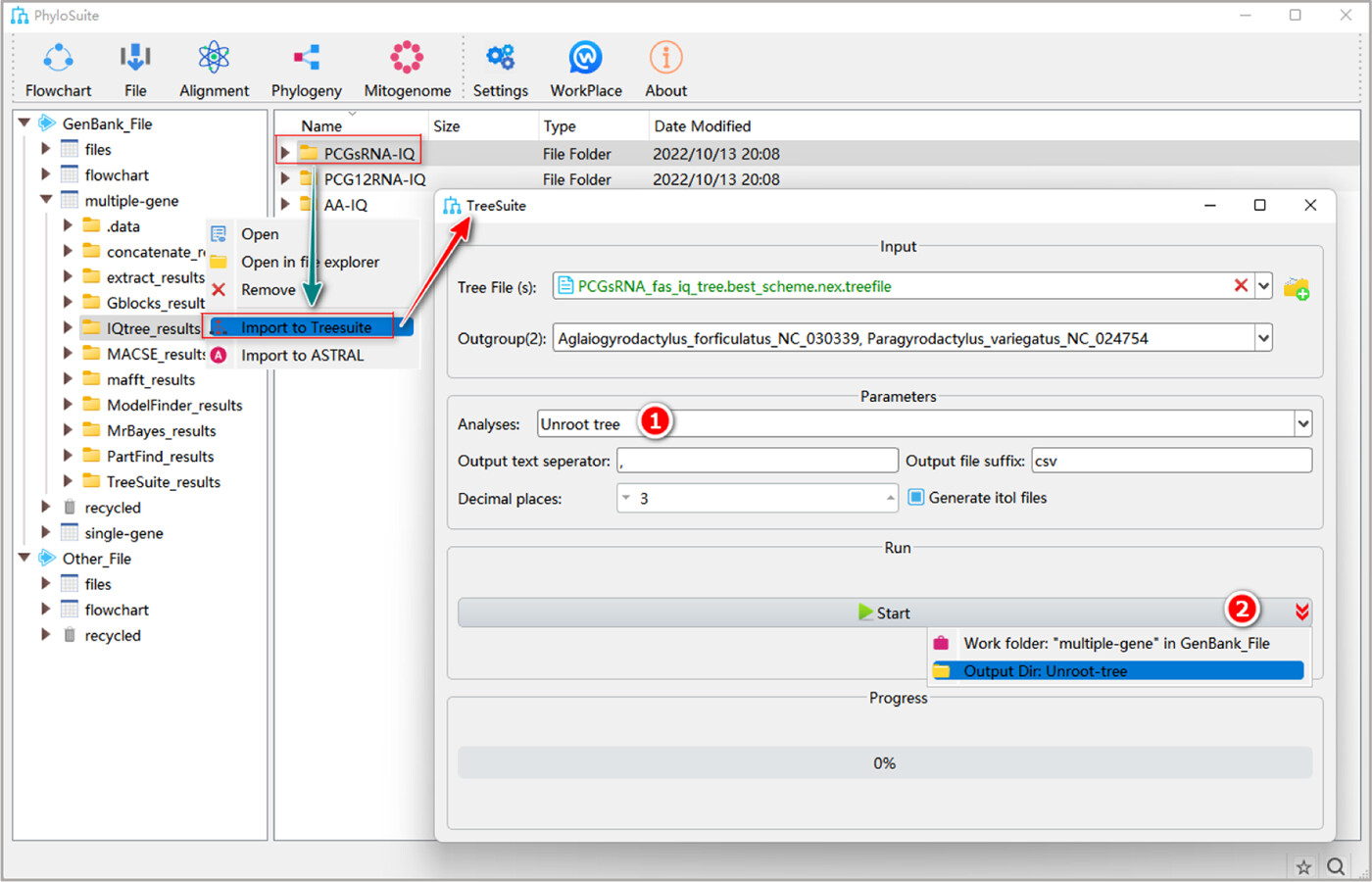
Task: Sort by Size column header
Action: click(447, 125)
